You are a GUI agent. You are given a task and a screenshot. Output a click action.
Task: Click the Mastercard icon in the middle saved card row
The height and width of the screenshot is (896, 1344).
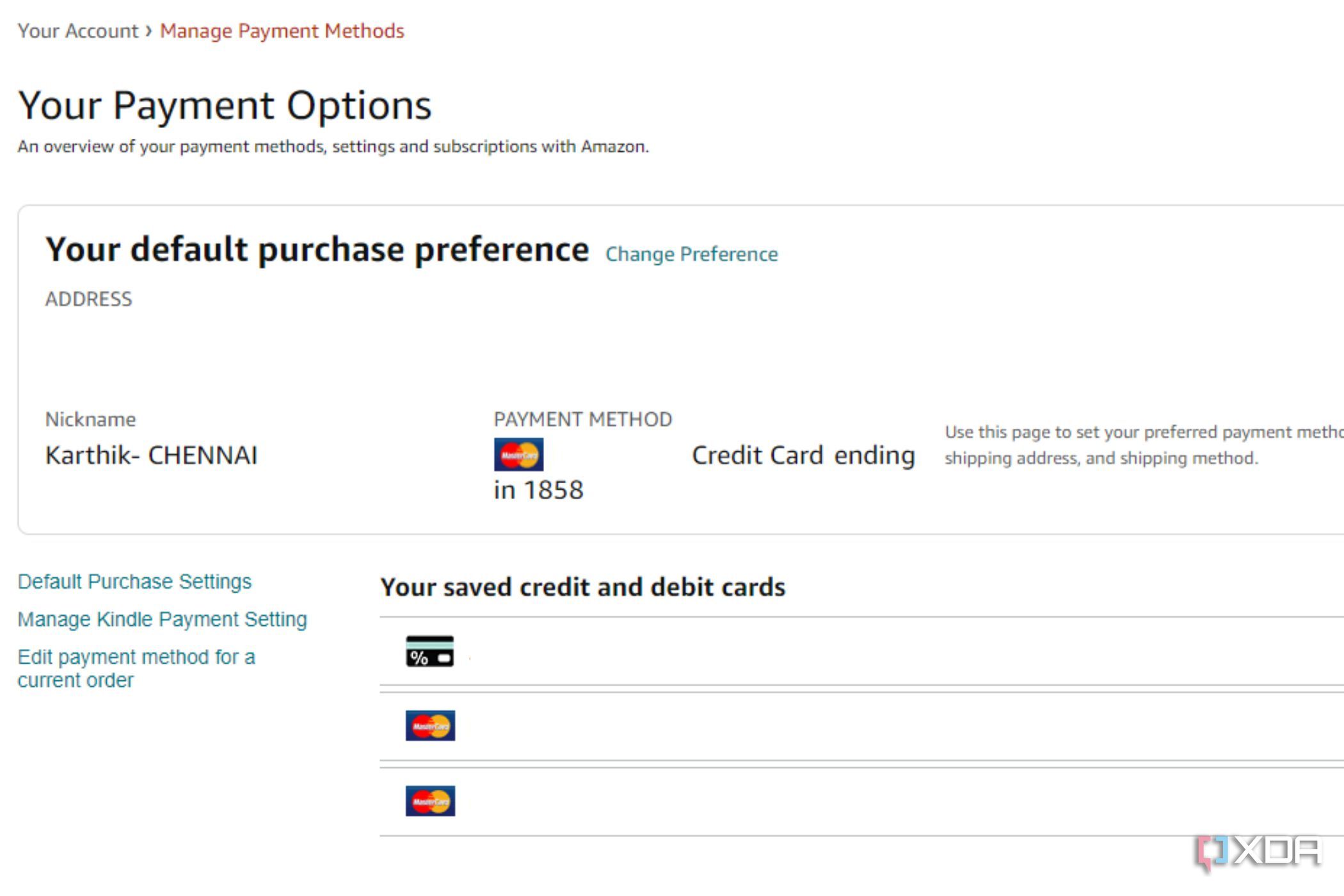pyautogui.click(x=430, y=726)
